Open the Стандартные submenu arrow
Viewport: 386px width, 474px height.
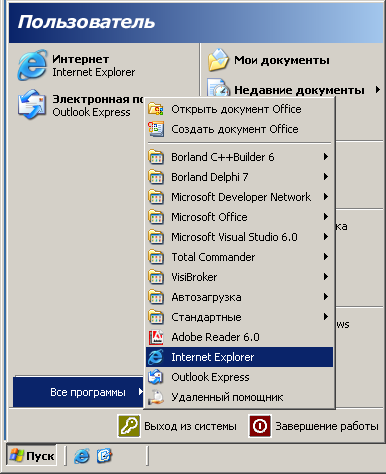326,317
